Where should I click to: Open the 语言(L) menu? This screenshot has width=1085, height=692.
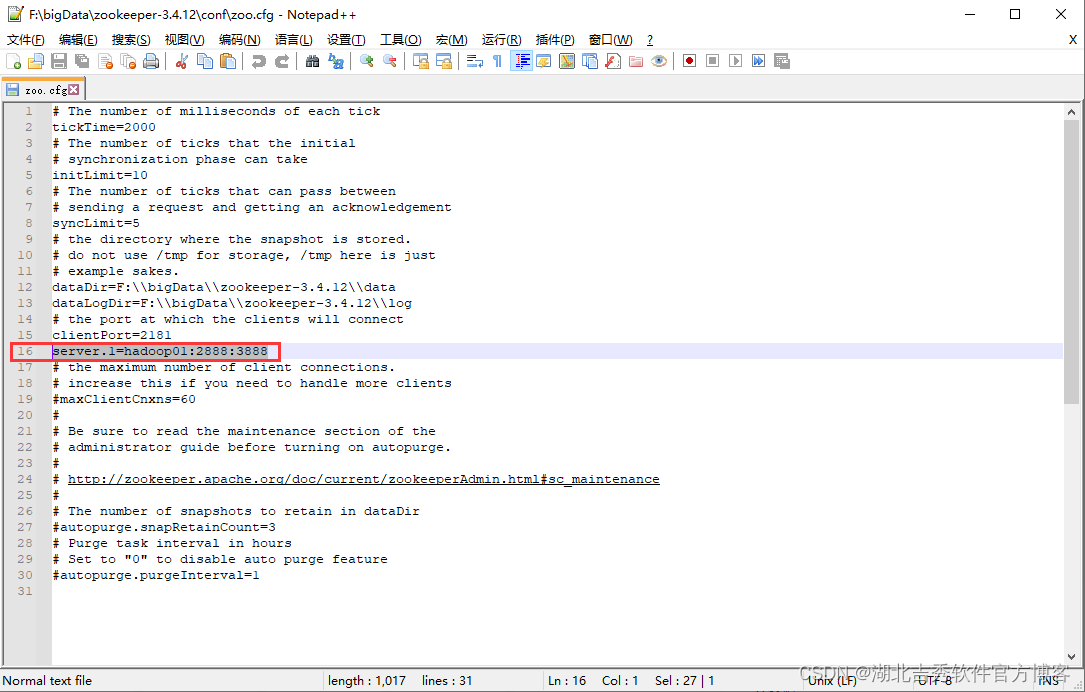(x=293, y=39)
